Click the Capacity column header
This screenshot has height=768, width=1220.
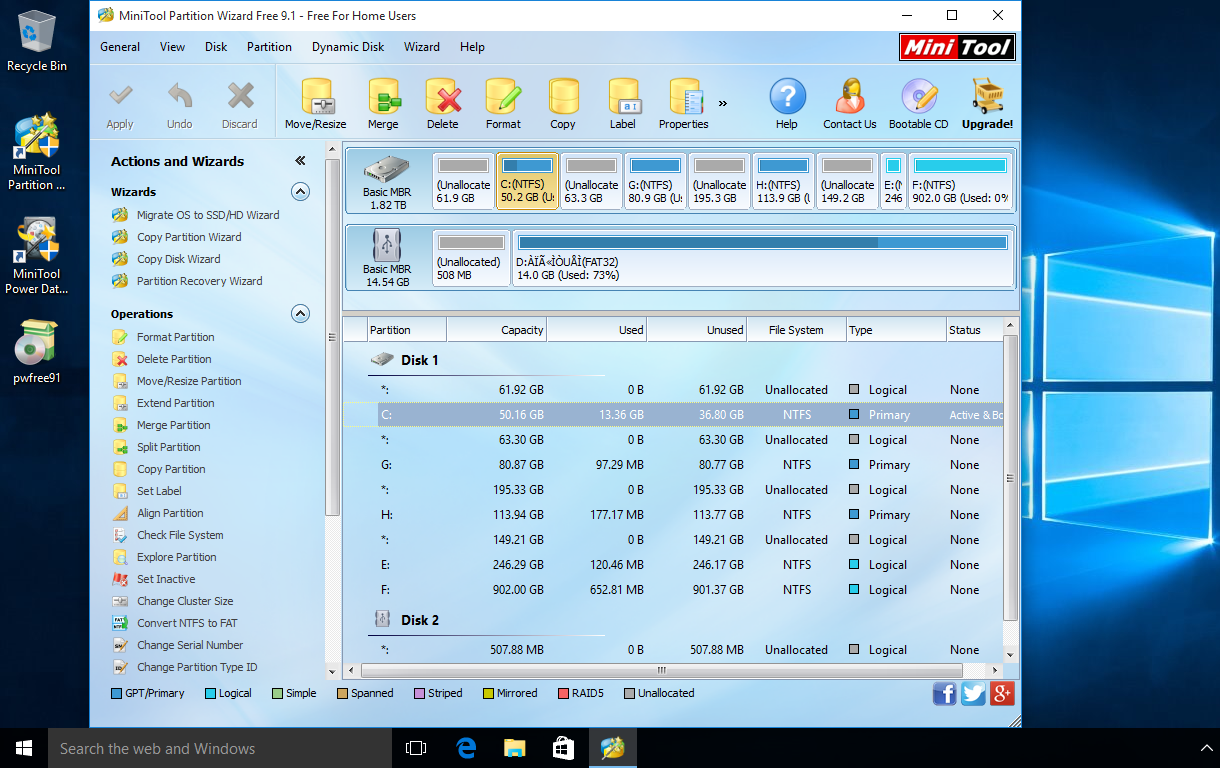[497, 330]
